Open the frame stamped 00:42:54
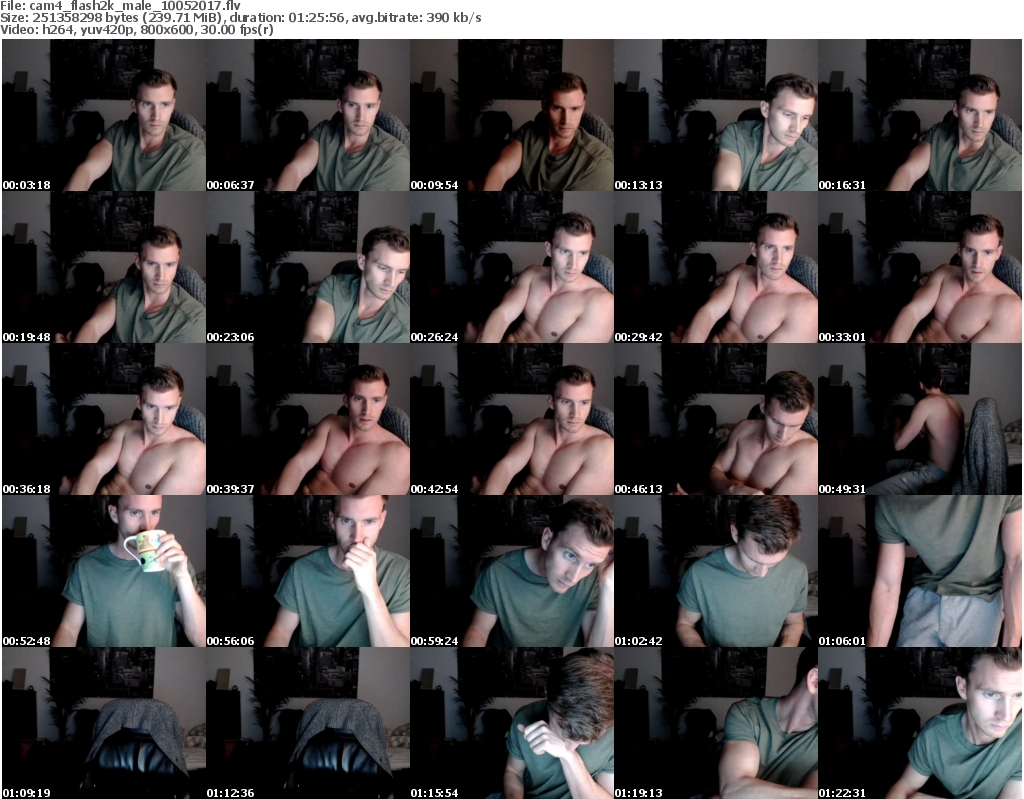 coord(512,419)
